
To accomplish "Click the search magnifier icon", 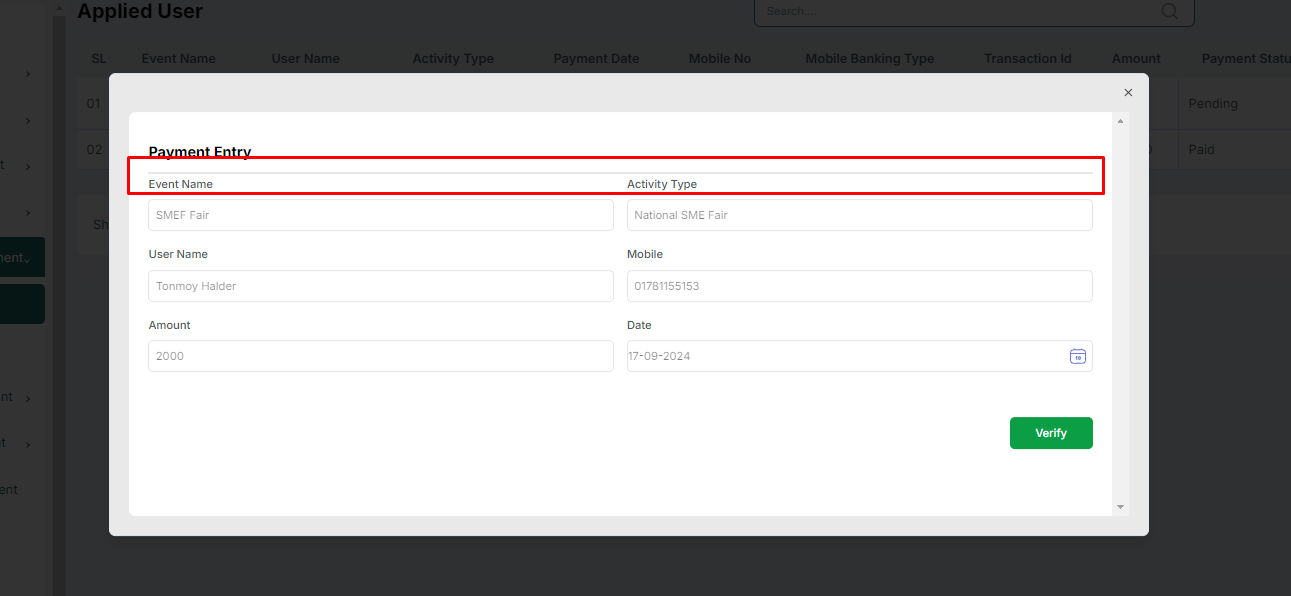I will (x=1170, y=11).
